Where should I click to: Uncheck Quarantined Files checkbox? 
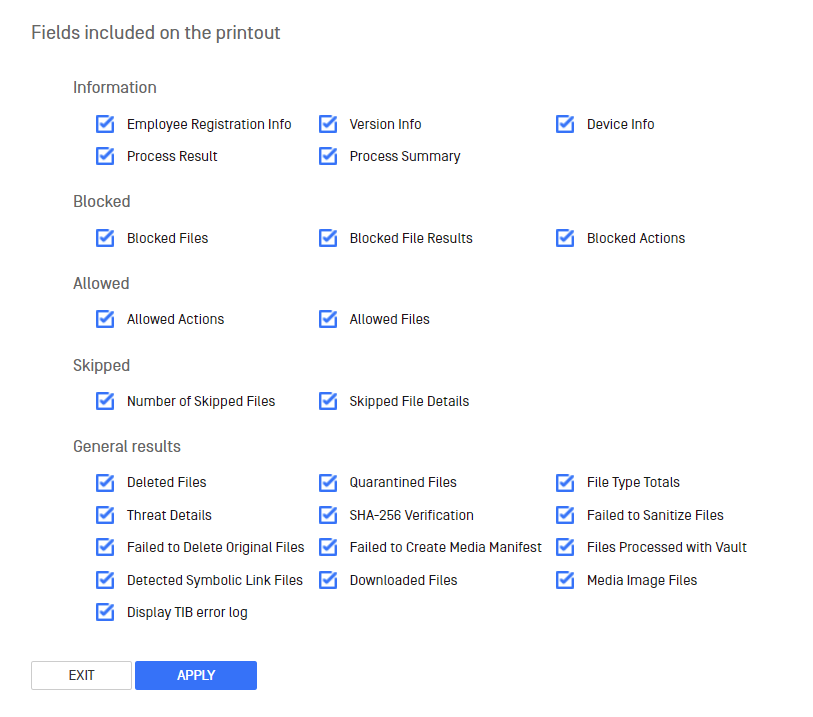(x=328, y=482)
